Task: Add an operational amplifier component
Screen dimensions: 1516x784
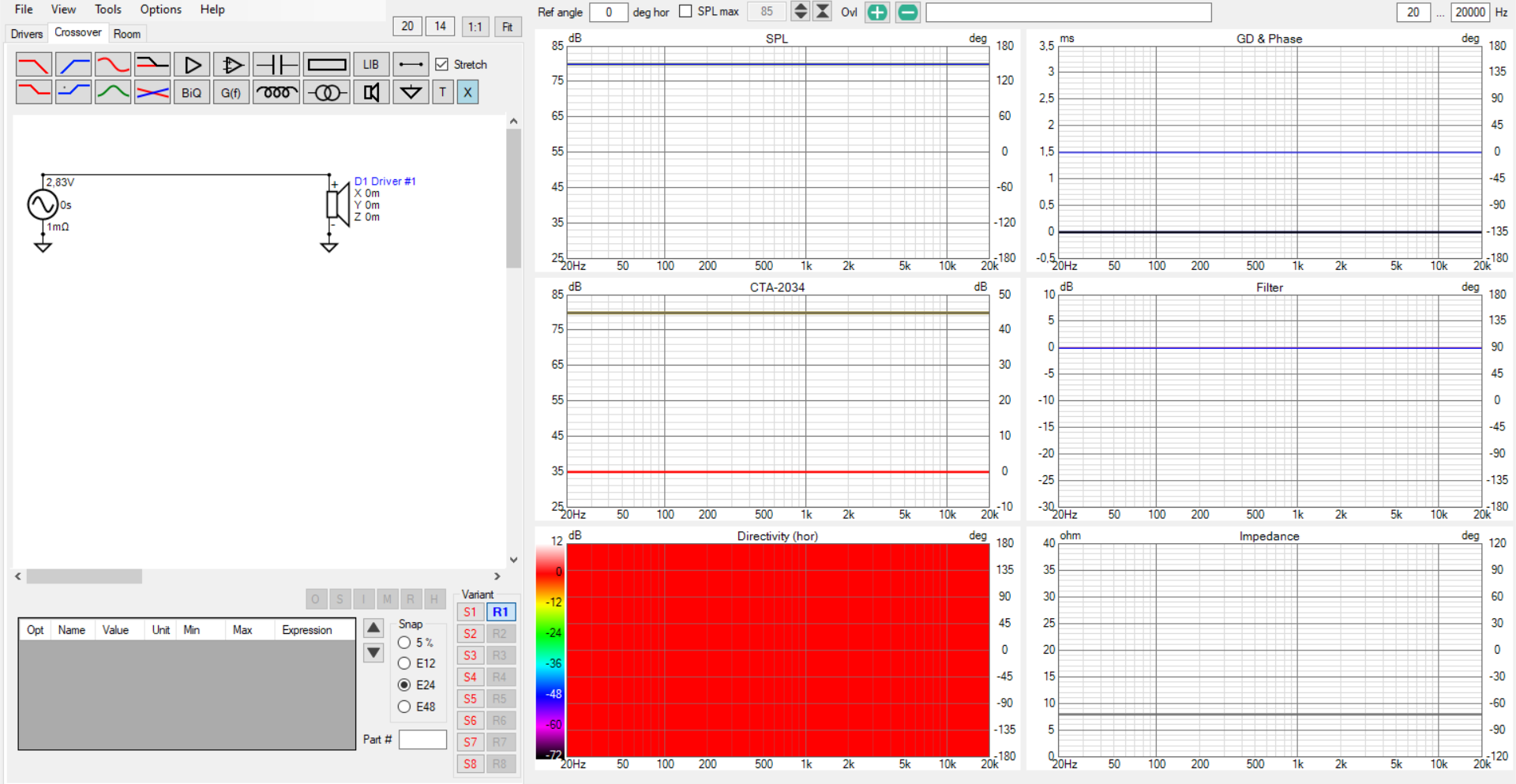Action: (231, 65)
